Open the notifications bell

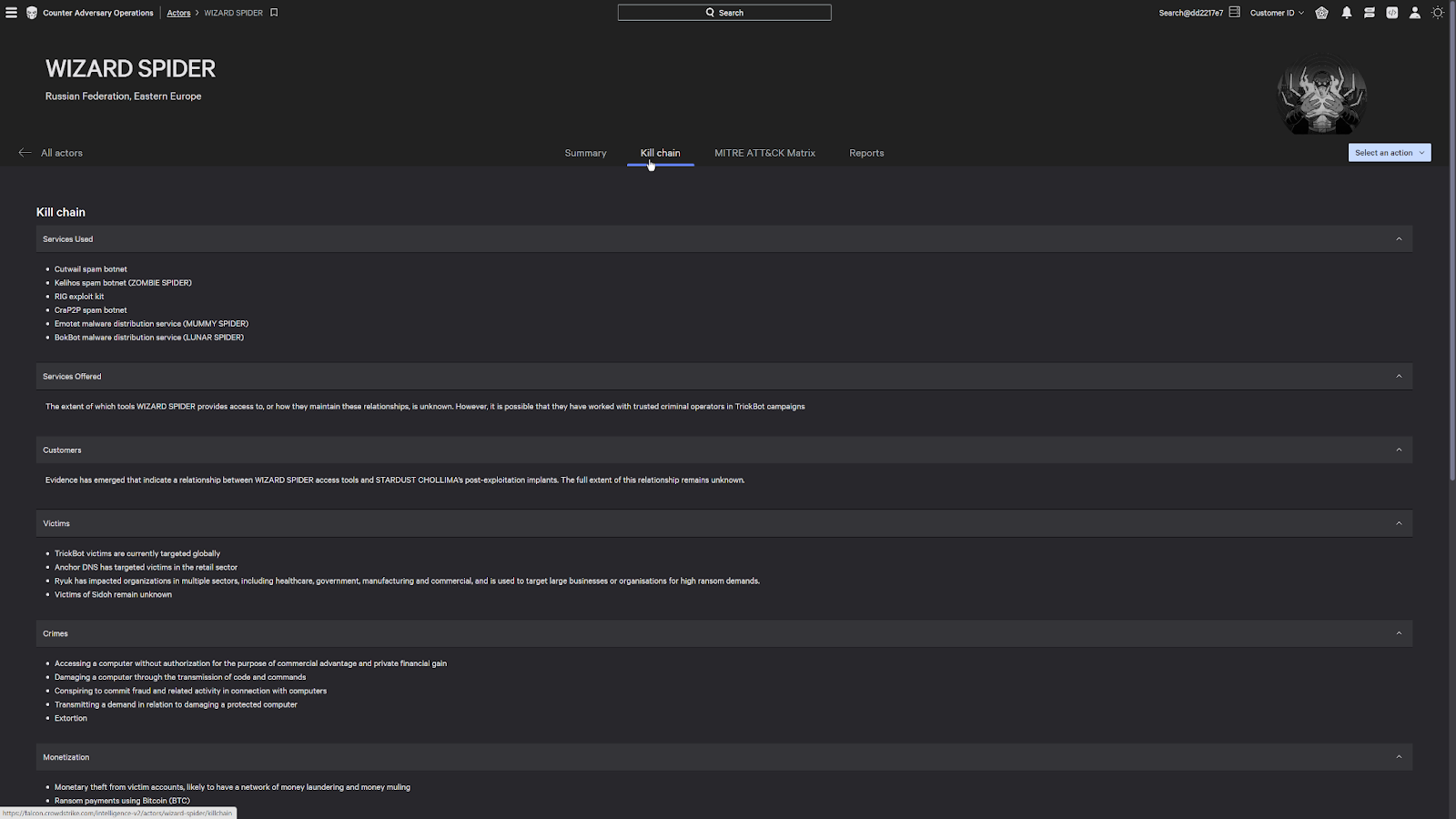coord(1347,13)
